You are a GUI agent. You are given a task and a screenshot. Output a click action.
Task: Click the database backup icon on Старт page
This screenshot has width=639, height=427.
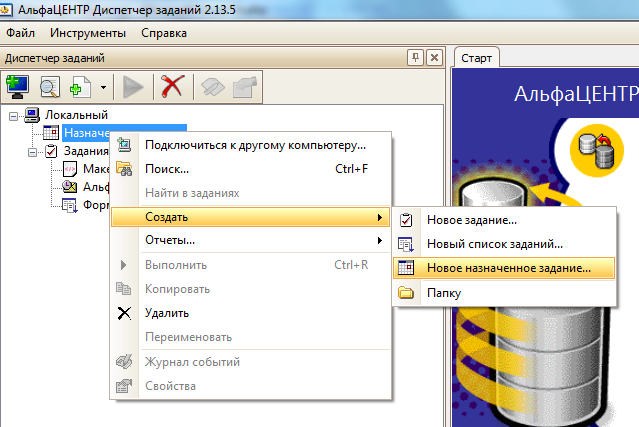(597, 151)
